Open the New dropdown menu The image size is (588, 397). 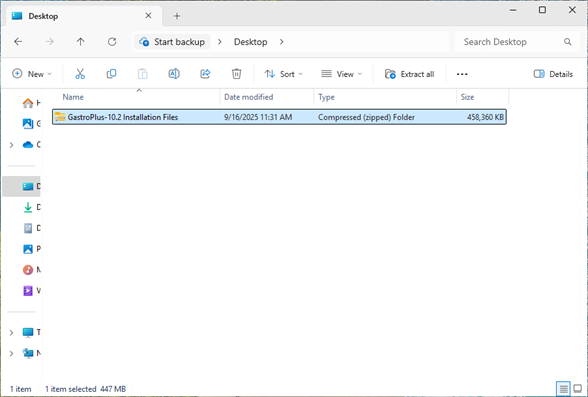coord(32,74)
